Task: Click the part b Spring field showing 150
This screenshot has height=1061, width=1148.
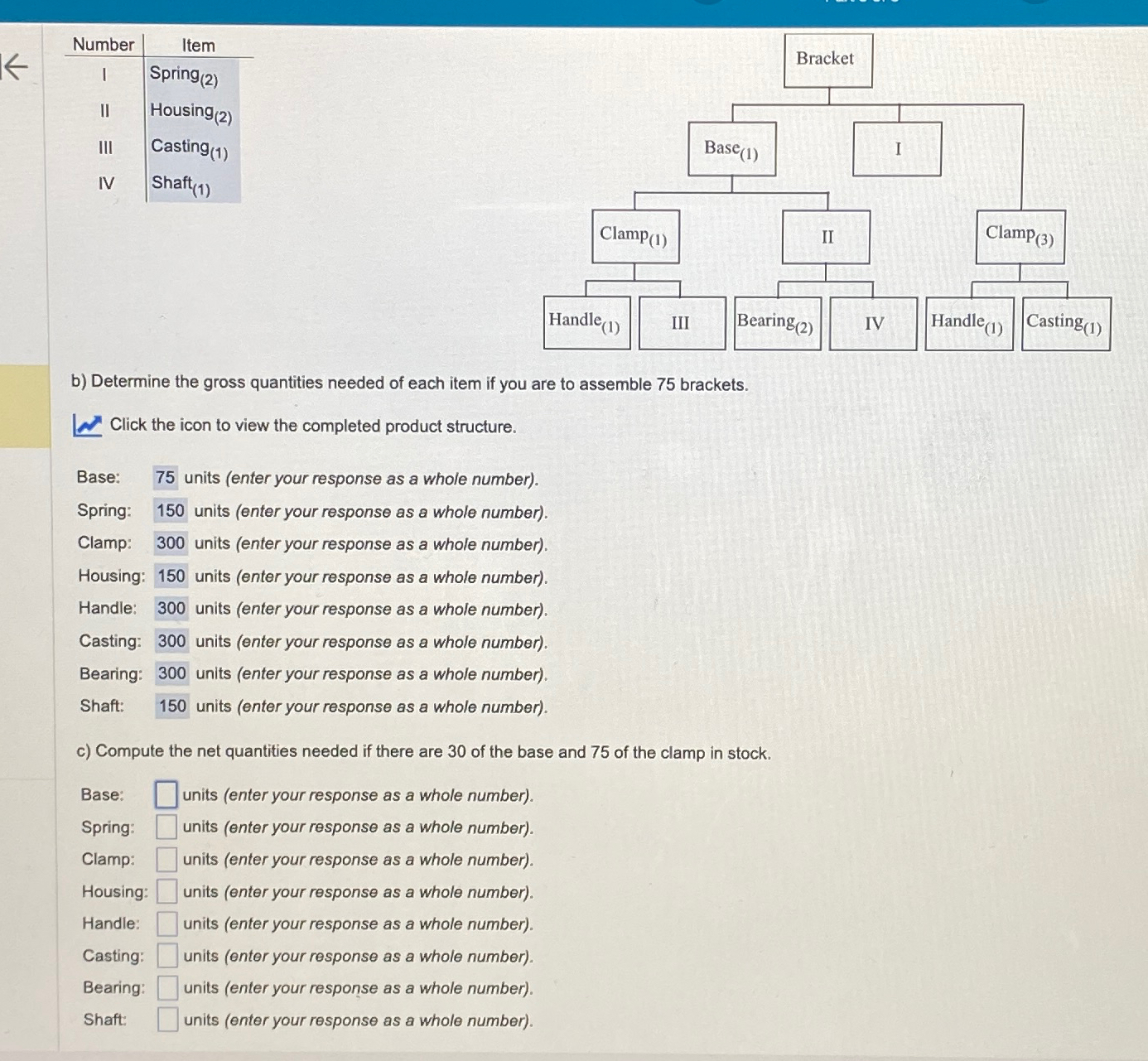Action: click(x=170, y=510)
